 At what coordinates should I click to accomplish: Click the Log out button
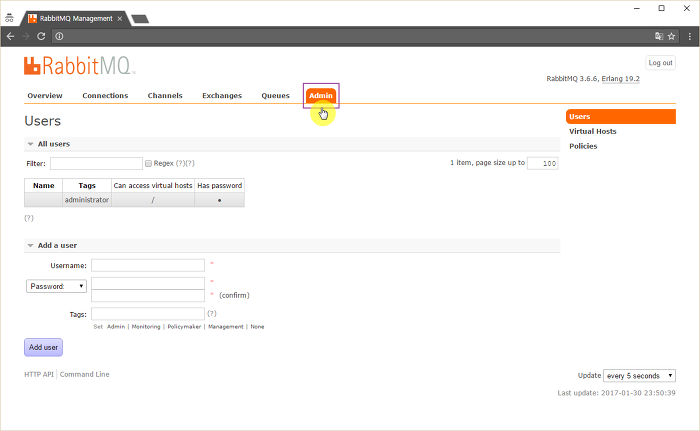click(660, 63)
